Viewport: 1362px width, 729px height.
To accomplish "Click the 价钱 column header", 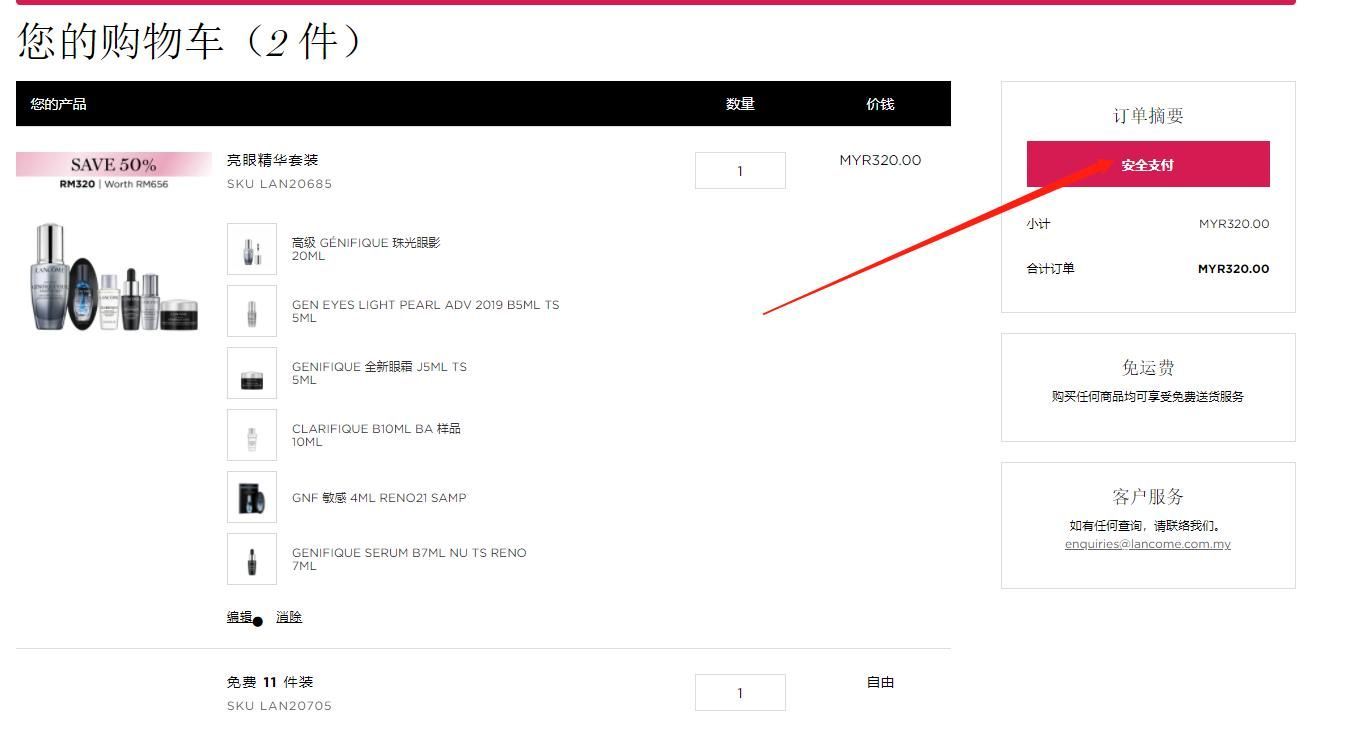I will [x=880, y=104].
